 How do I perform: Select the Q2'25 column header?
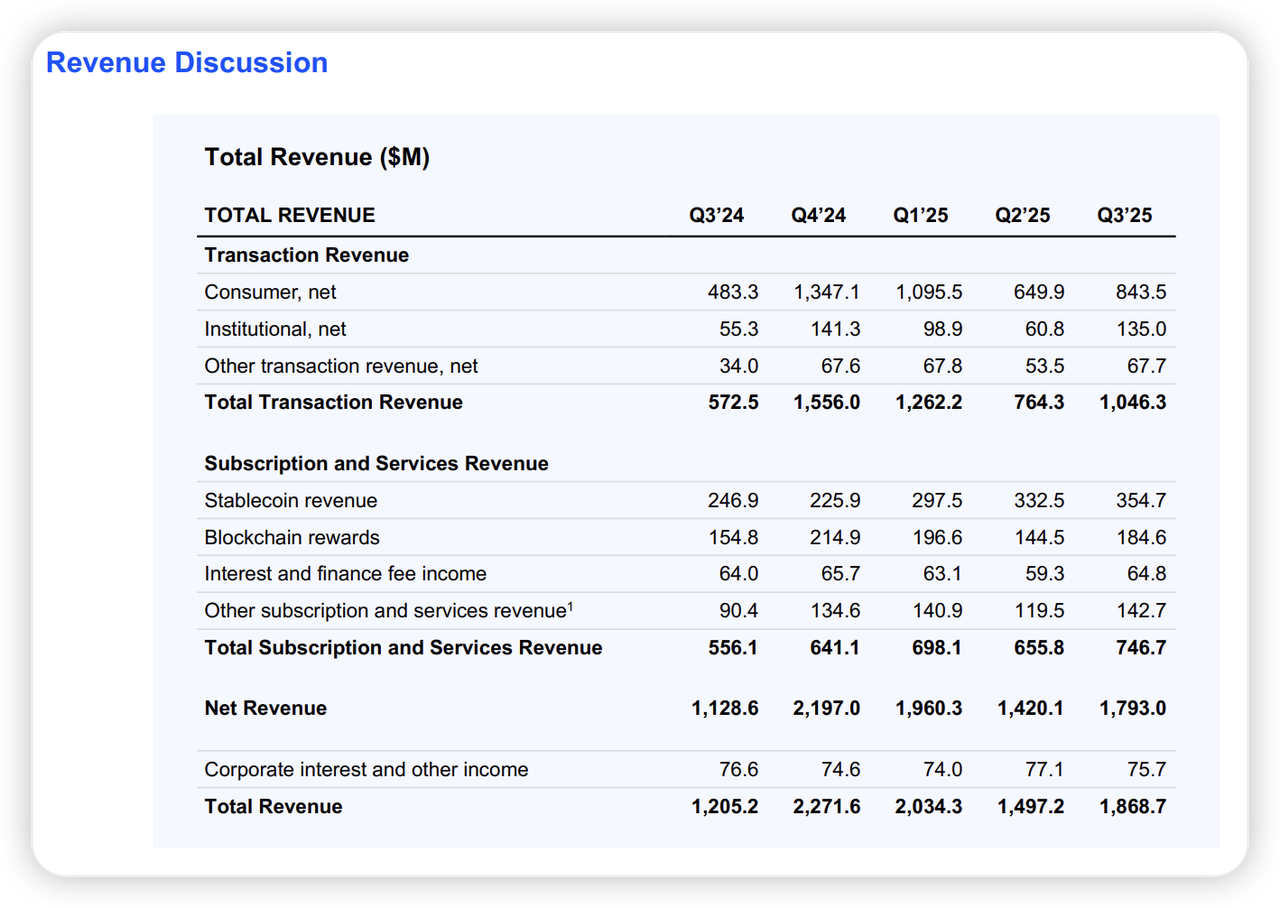pyautogui.click(x=1022, y=215)
